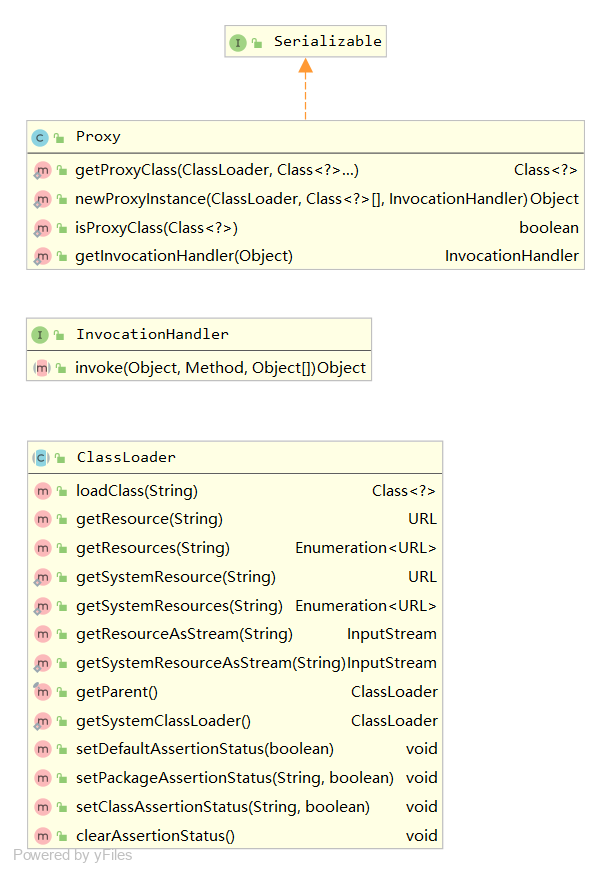
Task: Select the setPackageAssertionStatus method row
Action: coord(234,778)
